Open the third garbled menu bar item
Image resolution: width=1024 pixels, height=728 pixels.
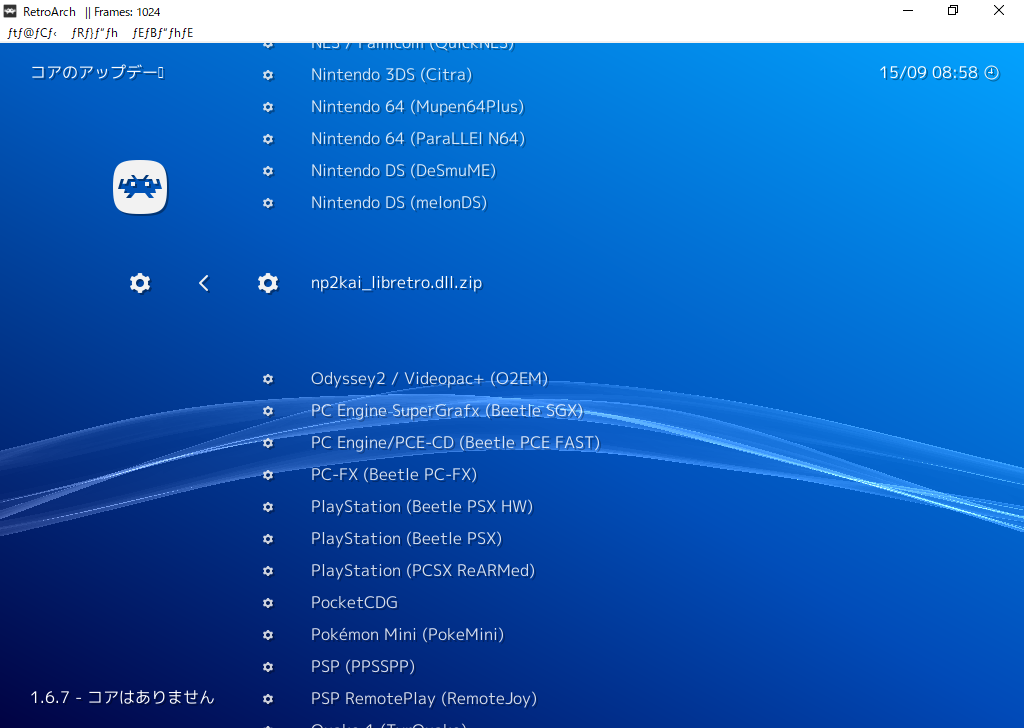[x=163, y=33]
